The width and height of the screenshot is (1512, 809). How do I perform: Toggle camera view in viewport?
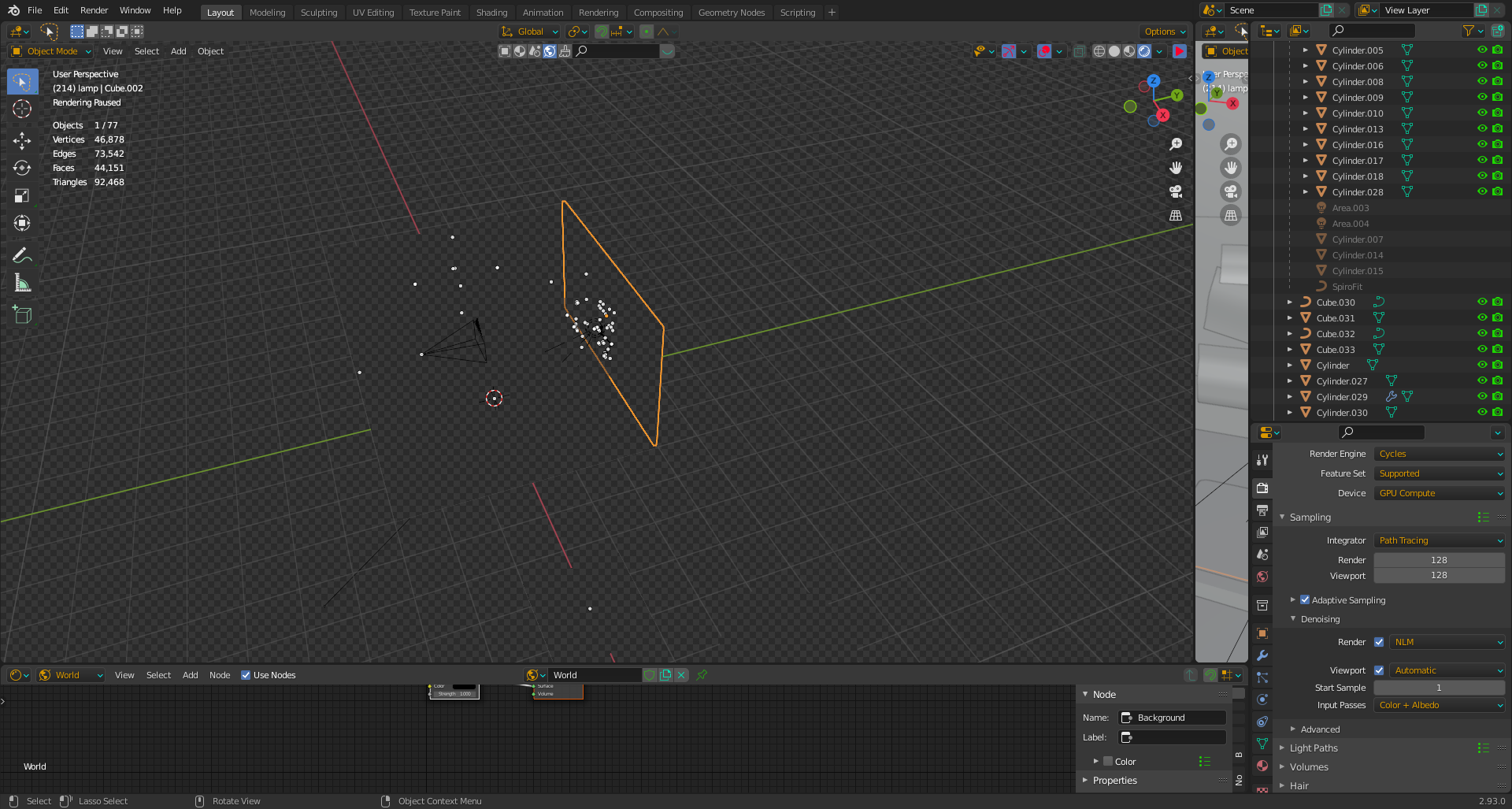pyautogui.click(x=1176, y=191)
